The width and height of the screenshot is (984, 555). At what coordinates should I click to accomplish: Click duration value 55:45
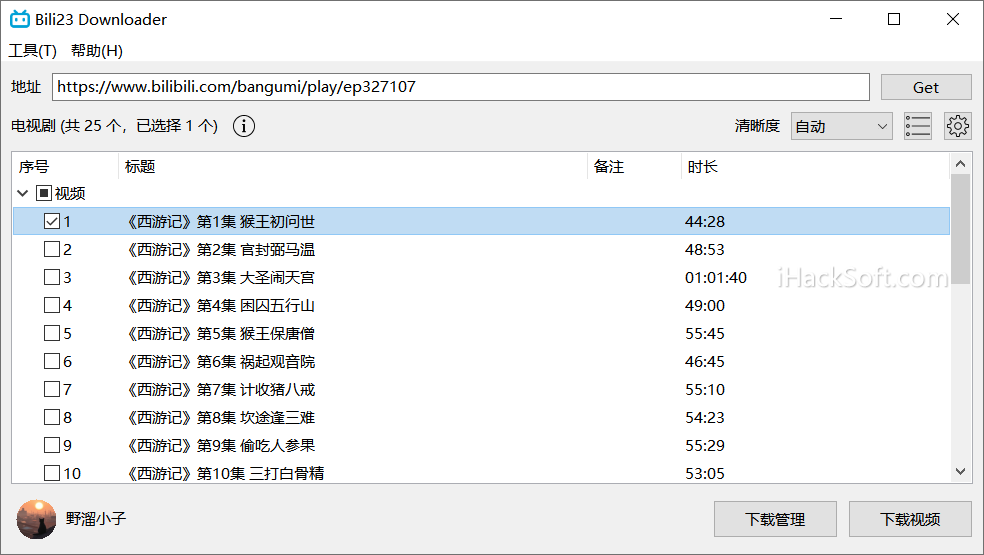pos(705,333)
